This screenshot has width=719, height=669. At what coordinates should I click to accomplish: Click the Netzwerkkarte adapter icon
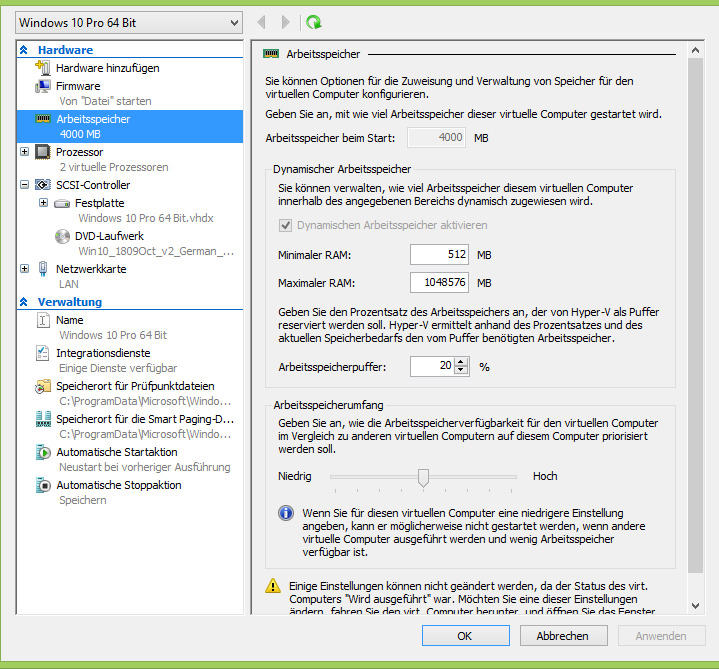(x=43, y=269)
